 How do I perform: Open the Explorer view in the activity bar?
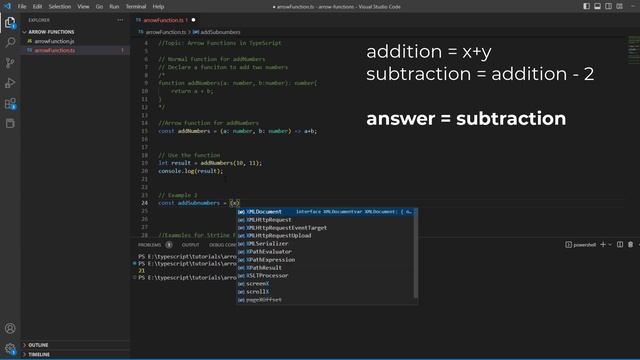(x=10, y=22)
